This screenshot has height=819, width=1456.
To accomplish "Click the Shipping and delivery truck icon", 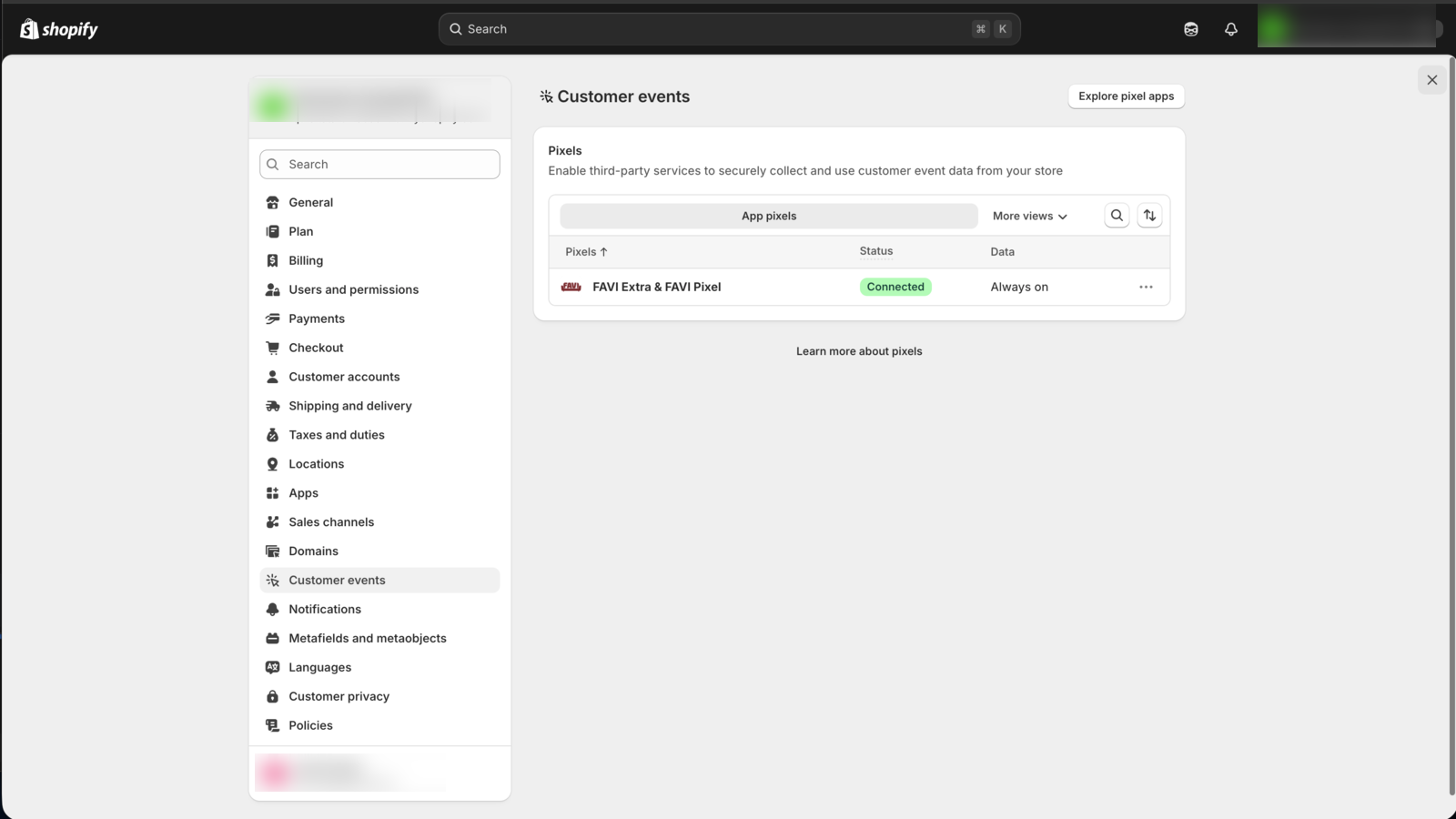I will coord(272,406).
